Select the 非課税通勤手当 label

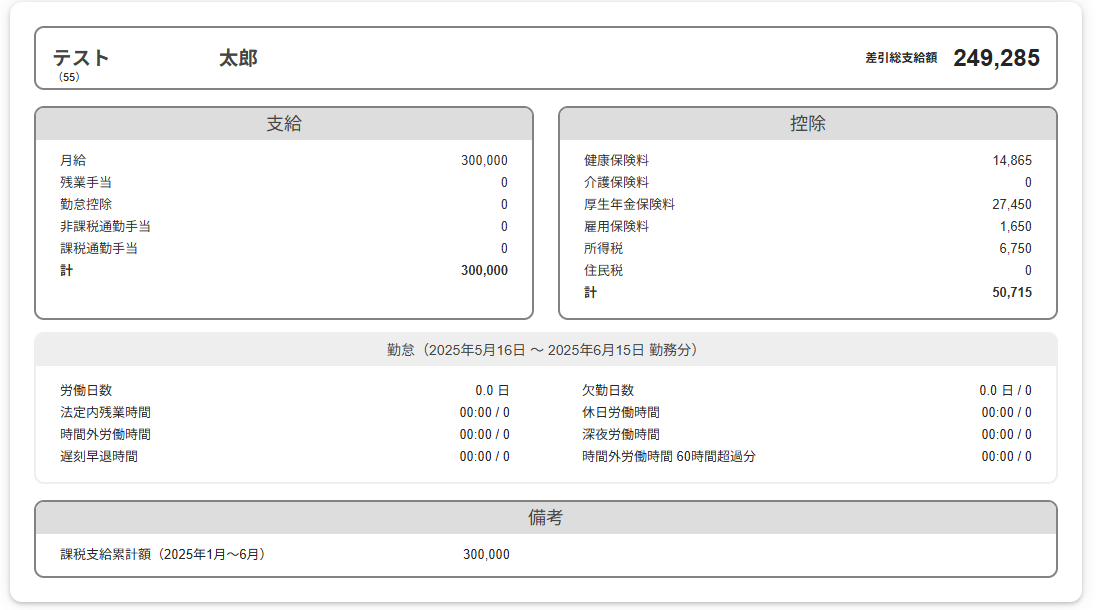(x=105, y=227)
